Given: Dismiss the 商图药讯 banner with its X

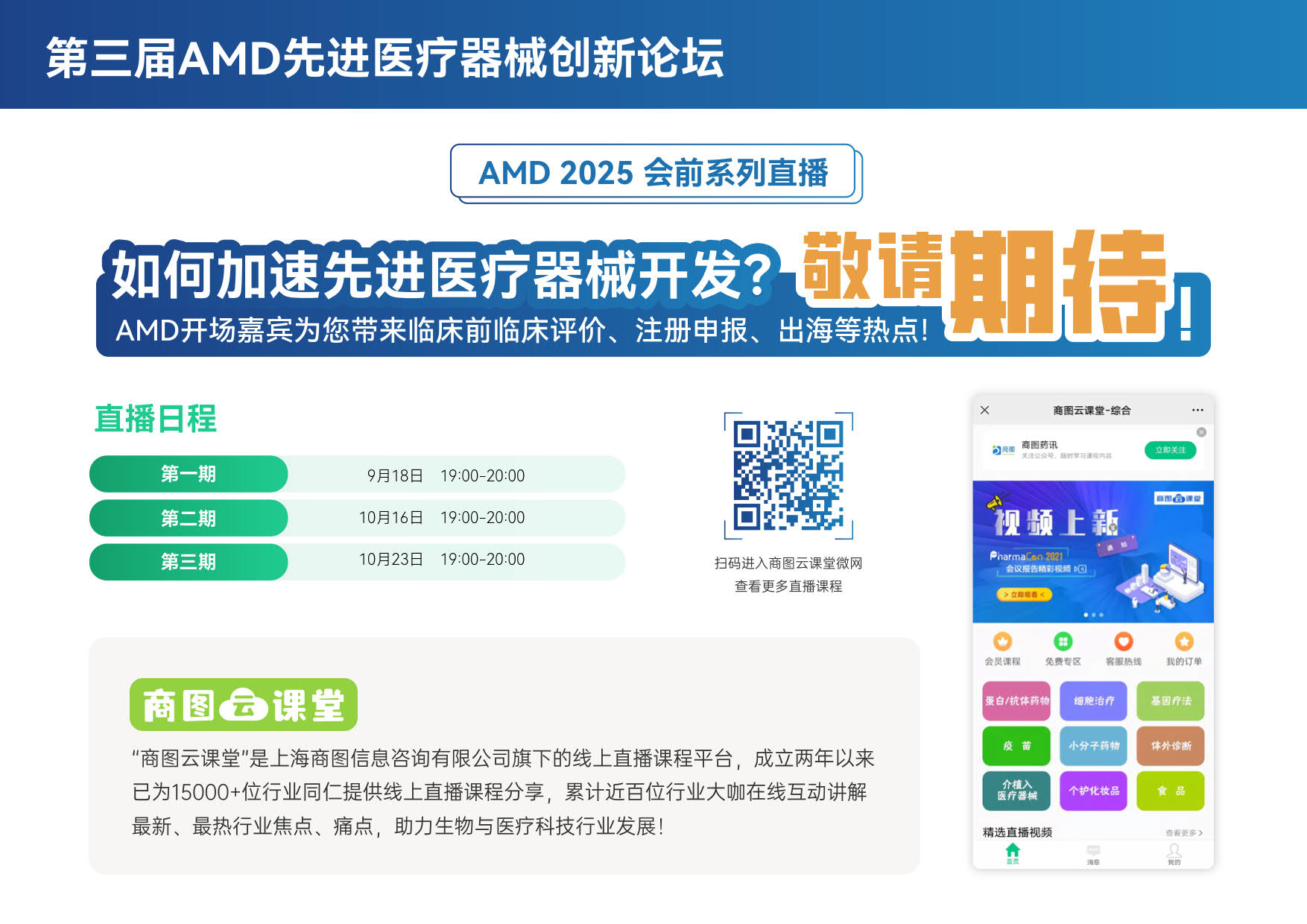Looking at the screenshot, I should [x=1201, y=432].
